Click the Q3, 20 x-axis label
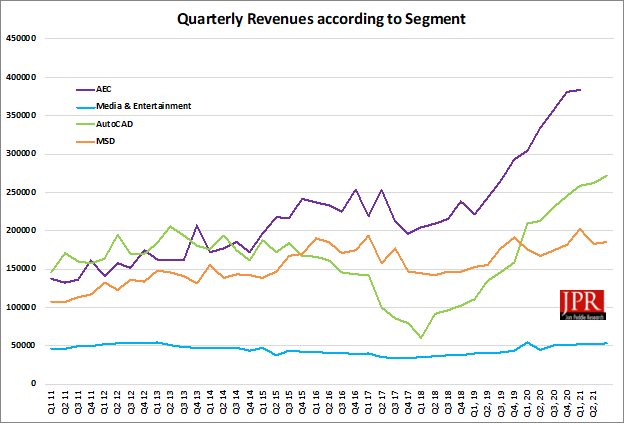 pos(554,403)
